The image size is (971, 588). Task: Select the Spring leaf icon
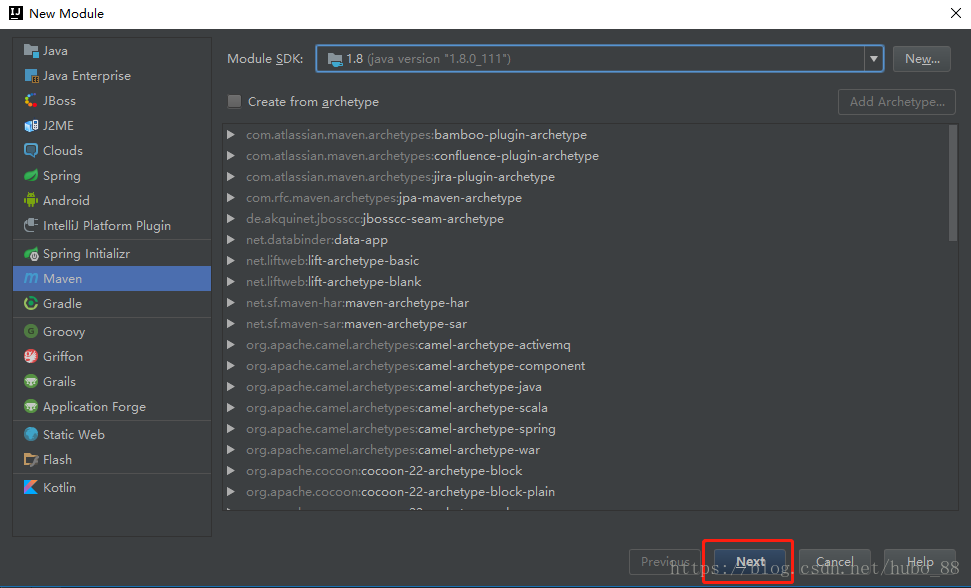point(31,176)
